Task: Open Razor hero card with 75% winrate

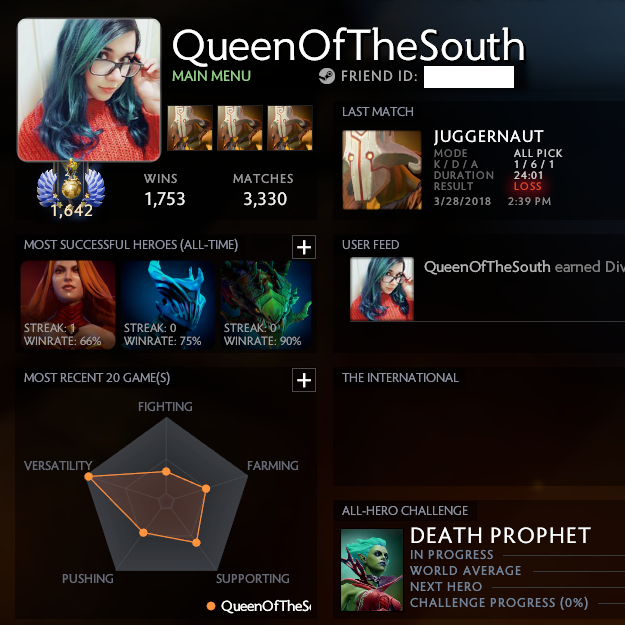Action: pyautogui.click(x=167, y=305)
